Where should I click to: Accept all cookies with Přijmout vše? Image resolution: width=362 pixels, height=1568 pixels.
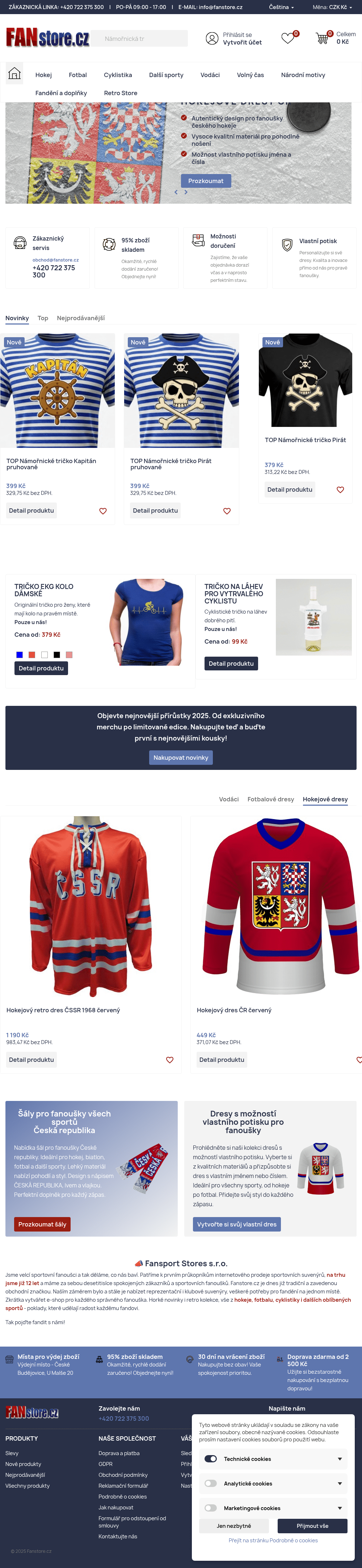point(313,1525)
